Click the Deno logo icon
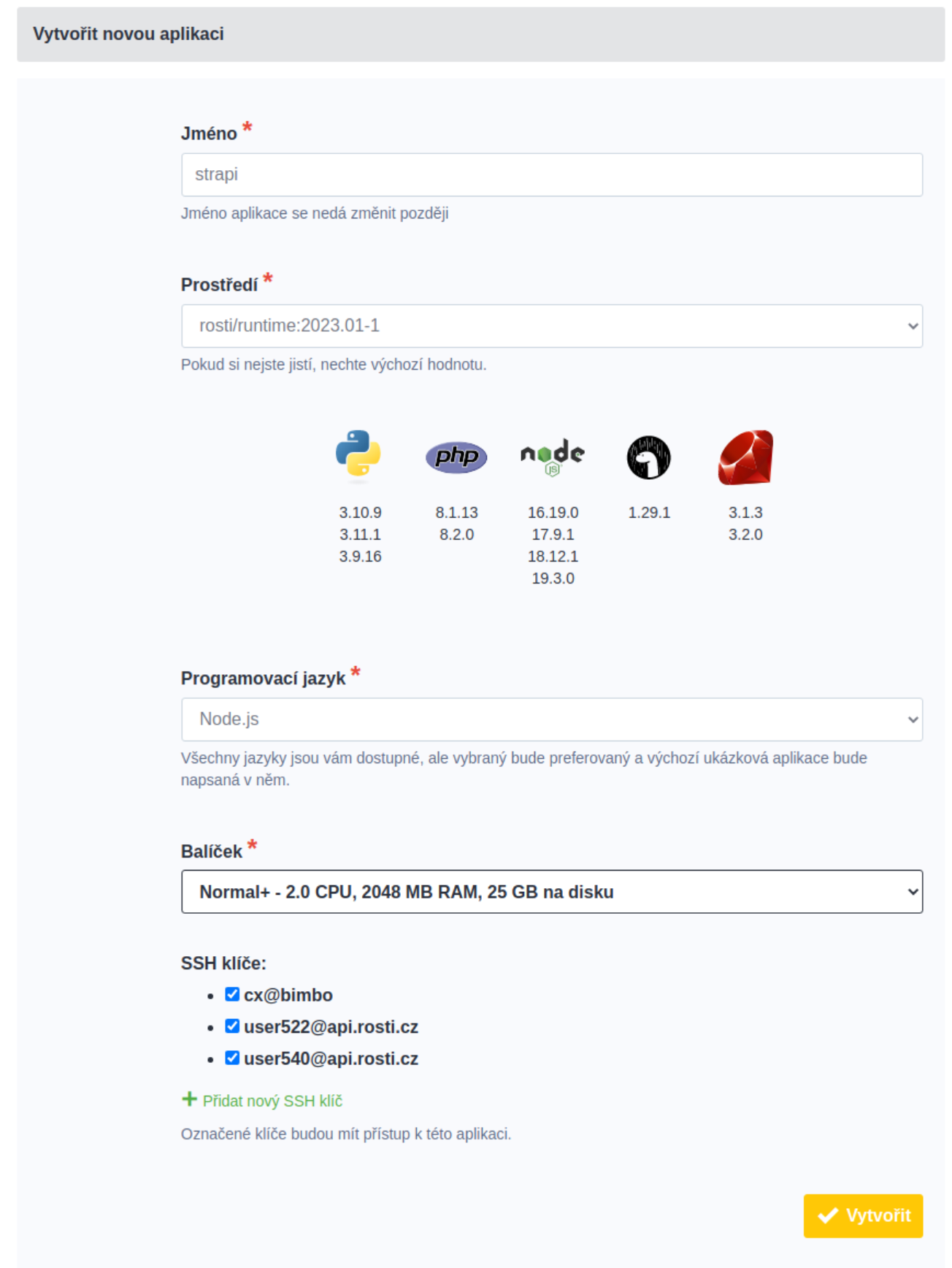Image resolution: width=952 pixels, height=1268 pixels. click(x=648, y=458)
